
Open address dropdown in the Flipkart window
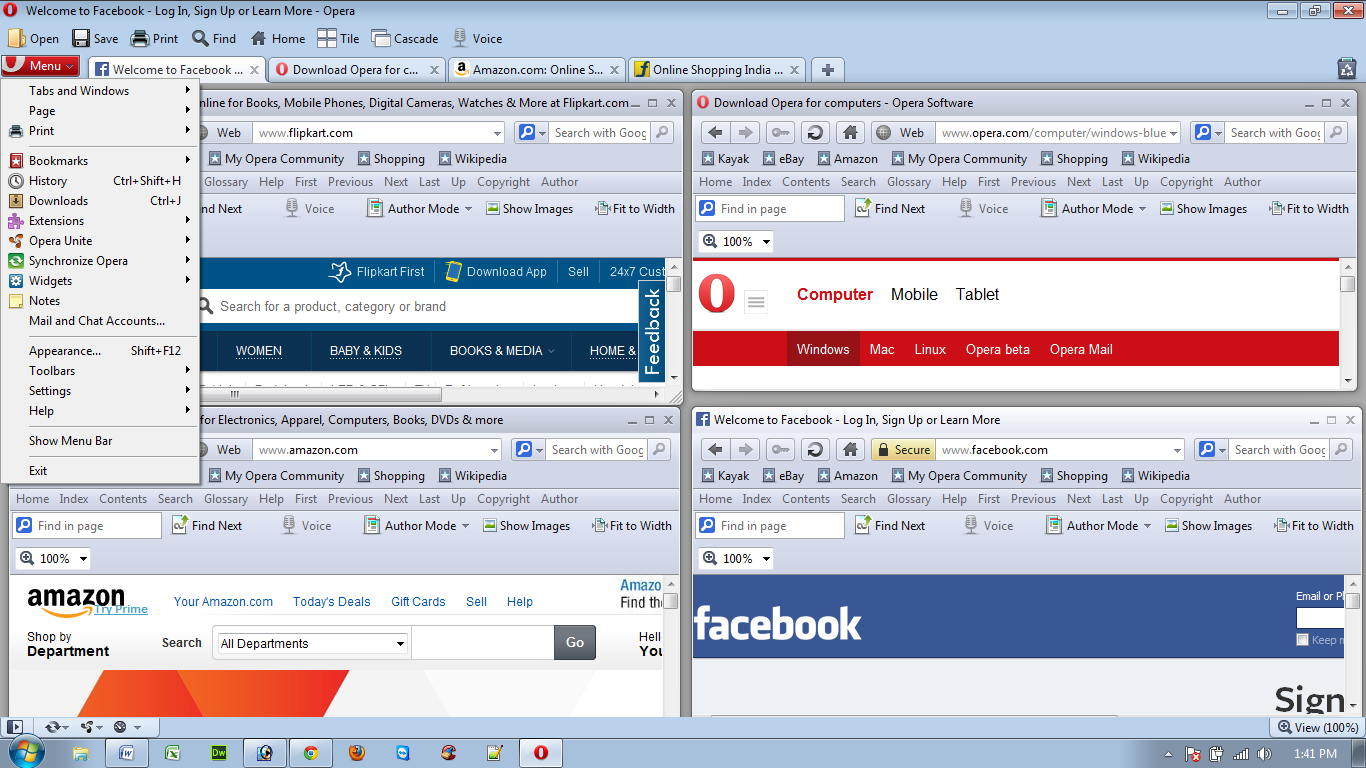(x=497, y=133)
